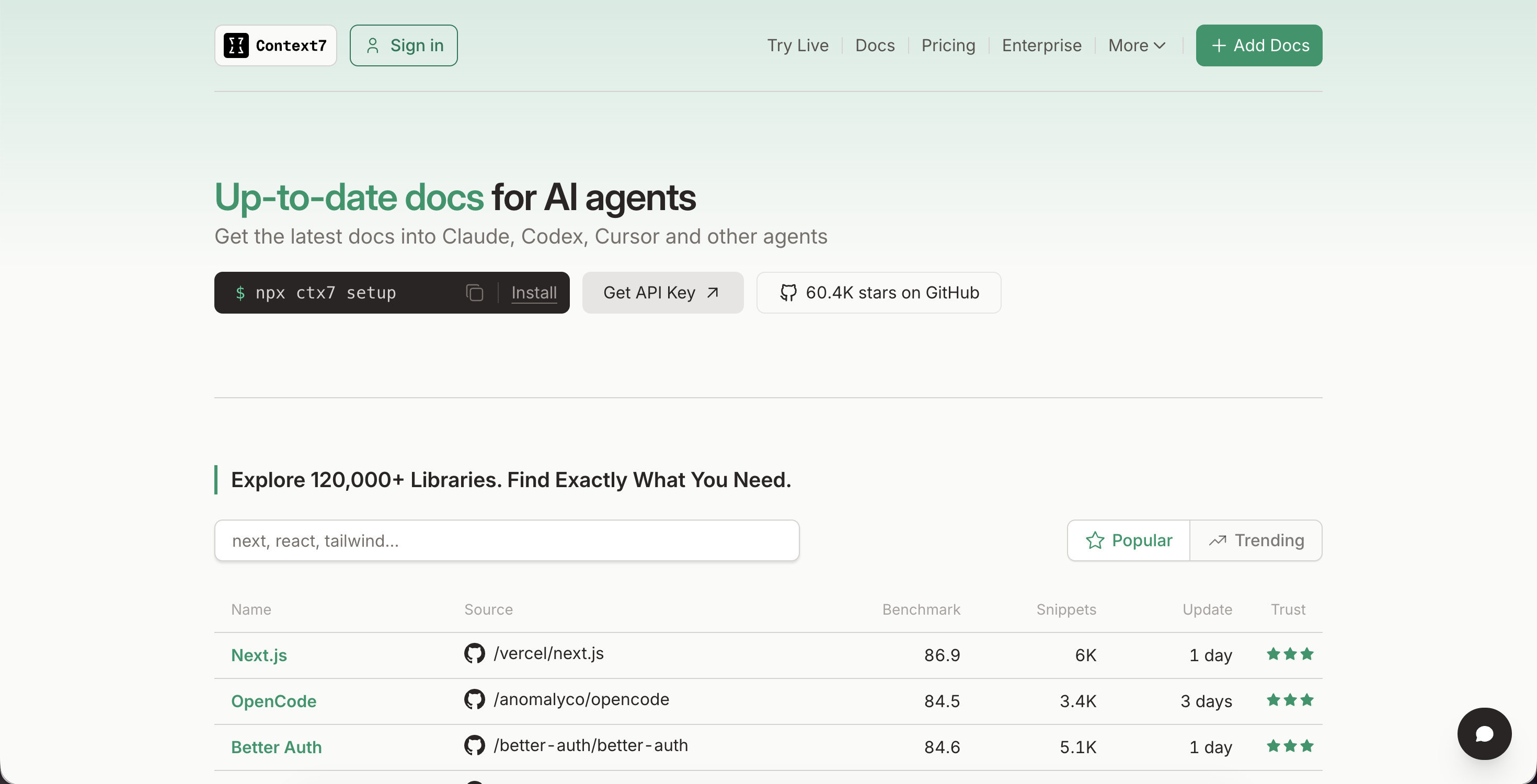This screenshot has width=1537, height=784.
Task: Click the Context7 home button
Action: pos(276,45)
